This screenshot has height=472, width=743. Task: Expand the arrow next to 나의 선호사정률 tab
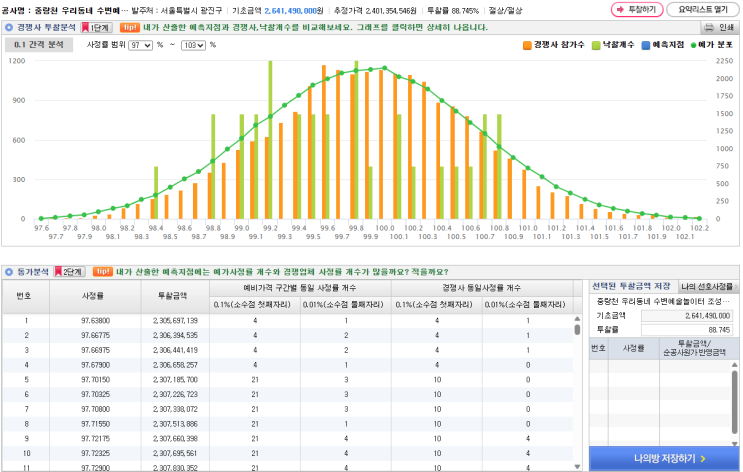tap(736, 286)
